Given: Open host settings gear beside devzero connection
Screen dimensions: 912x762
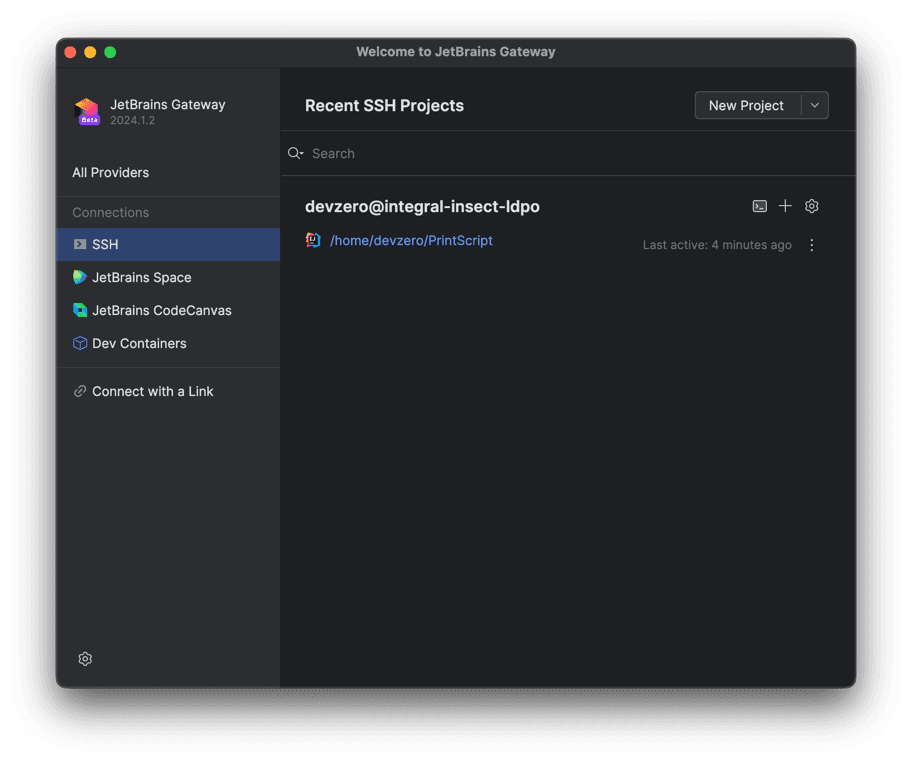Looking at the screenshot, I should click(811, 206).
